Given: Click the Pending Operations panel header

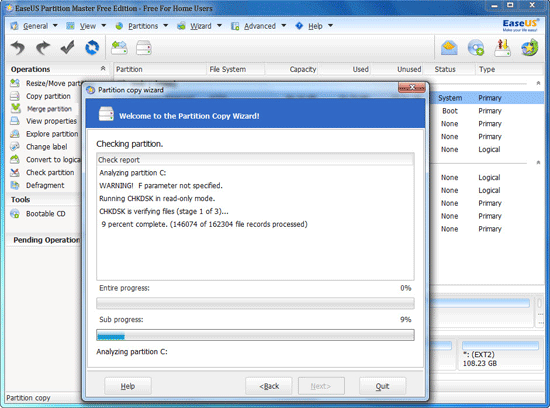Looking at the screenshot, I should [x=43, y=240].
